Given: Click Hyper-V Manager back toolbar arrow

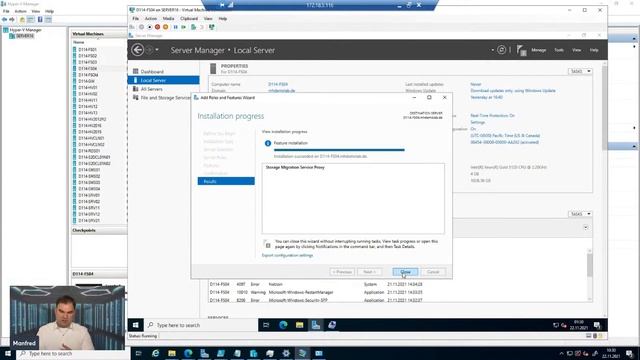Looking at the screenshot, I should (x=4, y=19).
